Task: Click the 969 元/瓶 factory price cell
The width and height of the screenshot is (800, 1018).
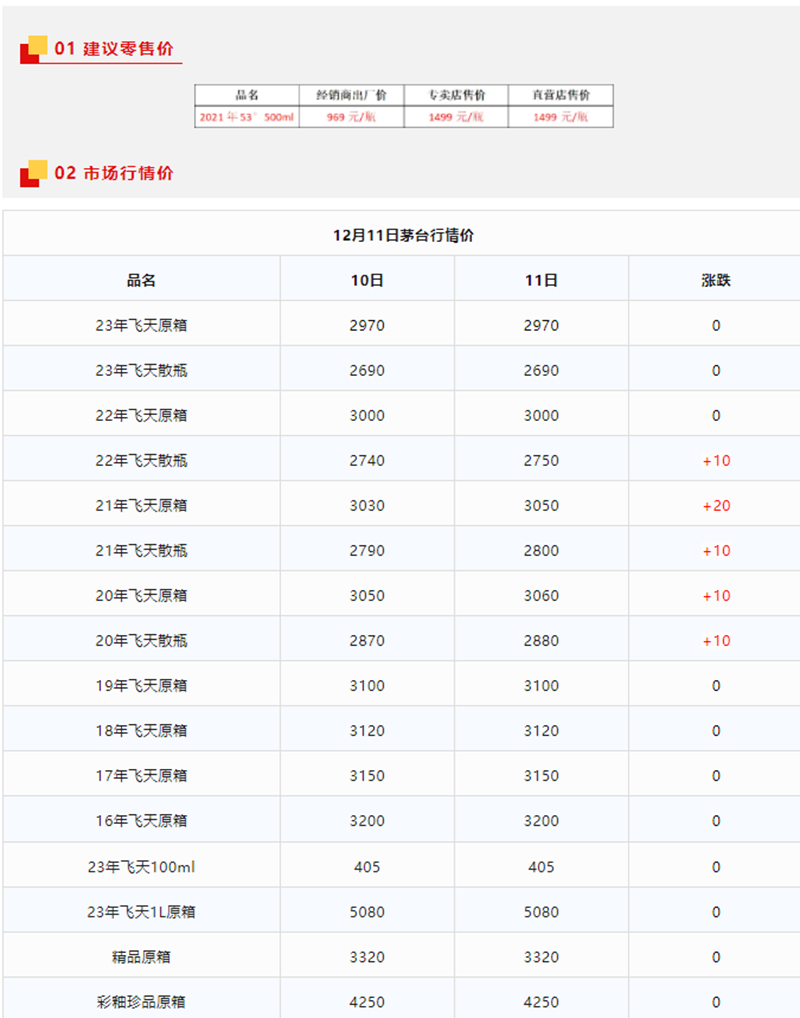Action: [351, 117]
